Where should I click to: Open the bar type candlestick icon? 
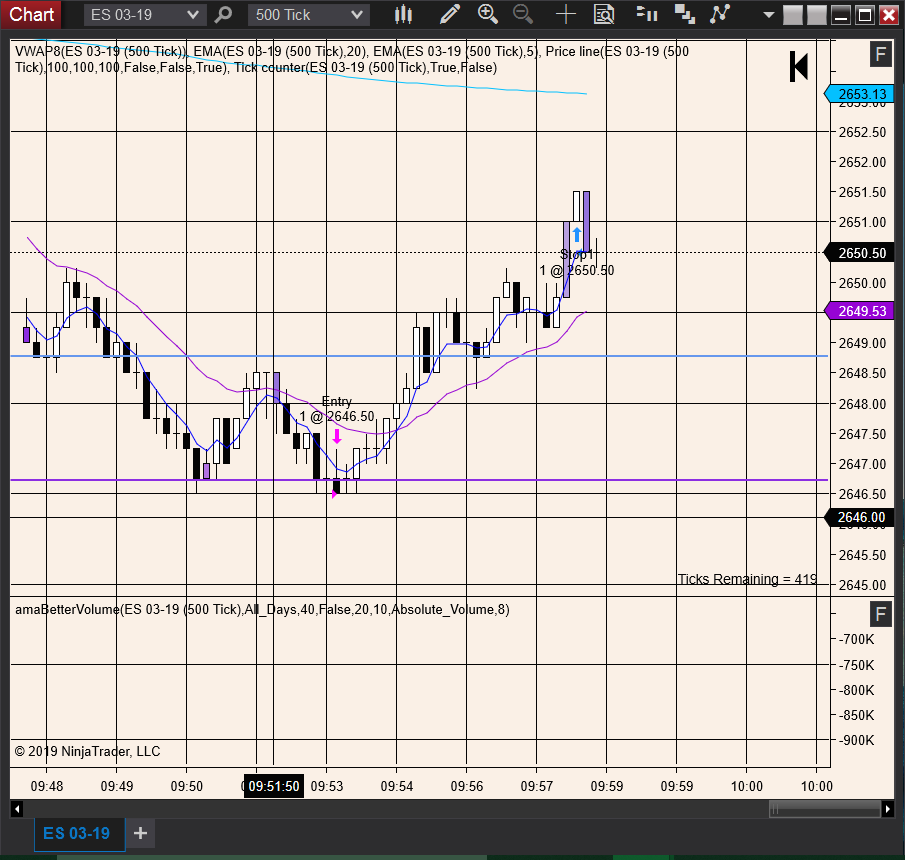pos(403,14)
